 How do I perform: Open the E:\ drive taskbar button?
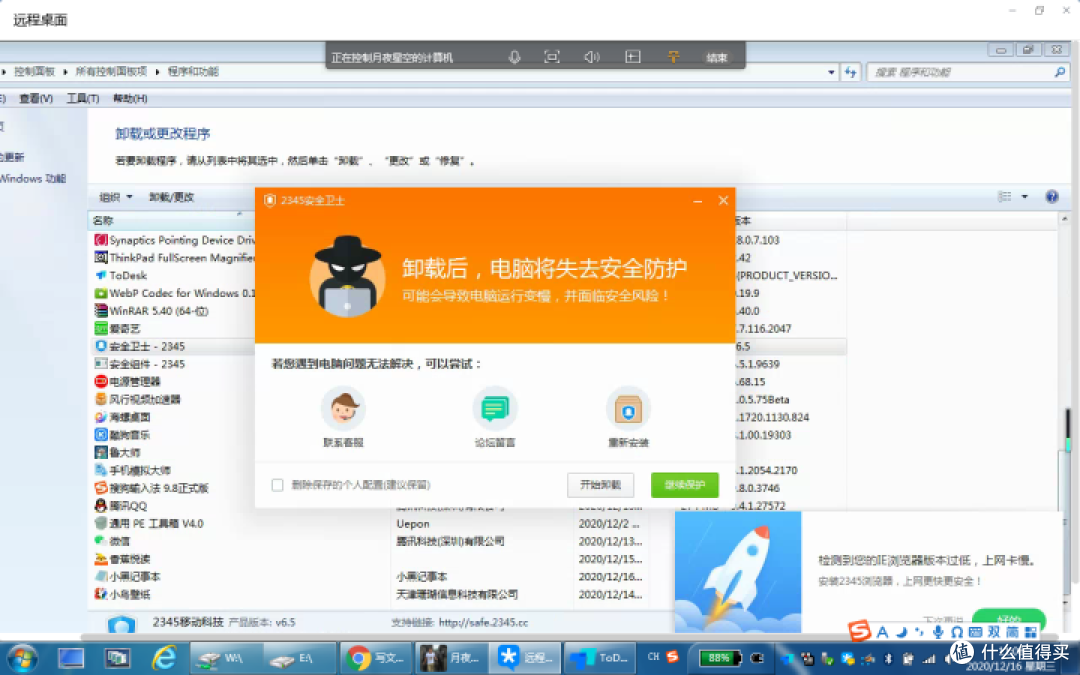coord(299,658)
